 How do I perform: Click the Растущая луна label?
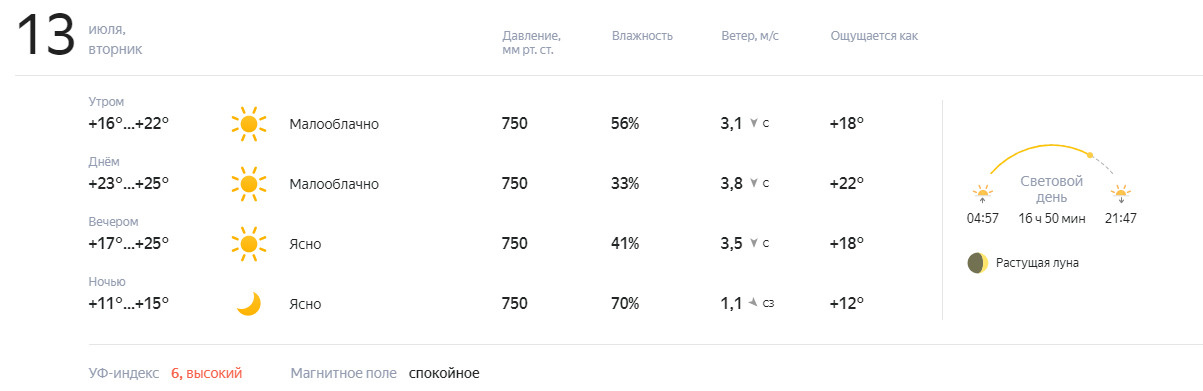[1037, 263]
